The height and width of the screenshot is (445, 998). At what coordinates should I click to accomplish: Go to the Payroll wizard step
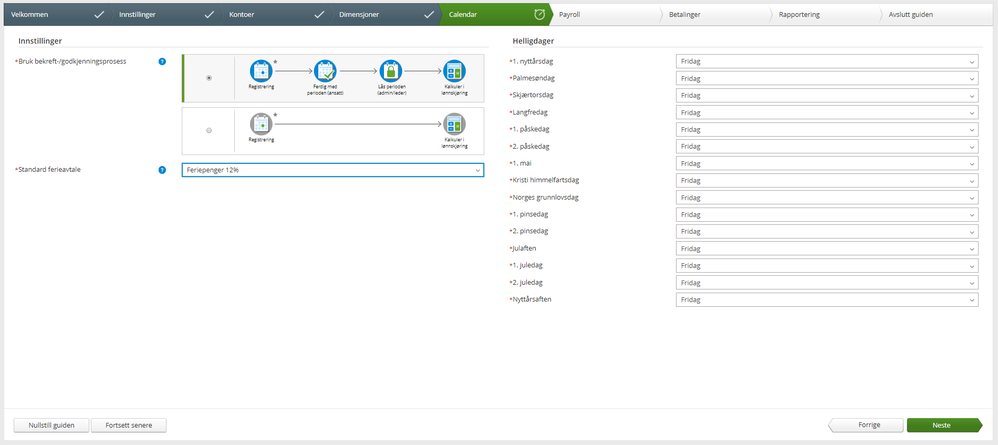coord(605,14)
